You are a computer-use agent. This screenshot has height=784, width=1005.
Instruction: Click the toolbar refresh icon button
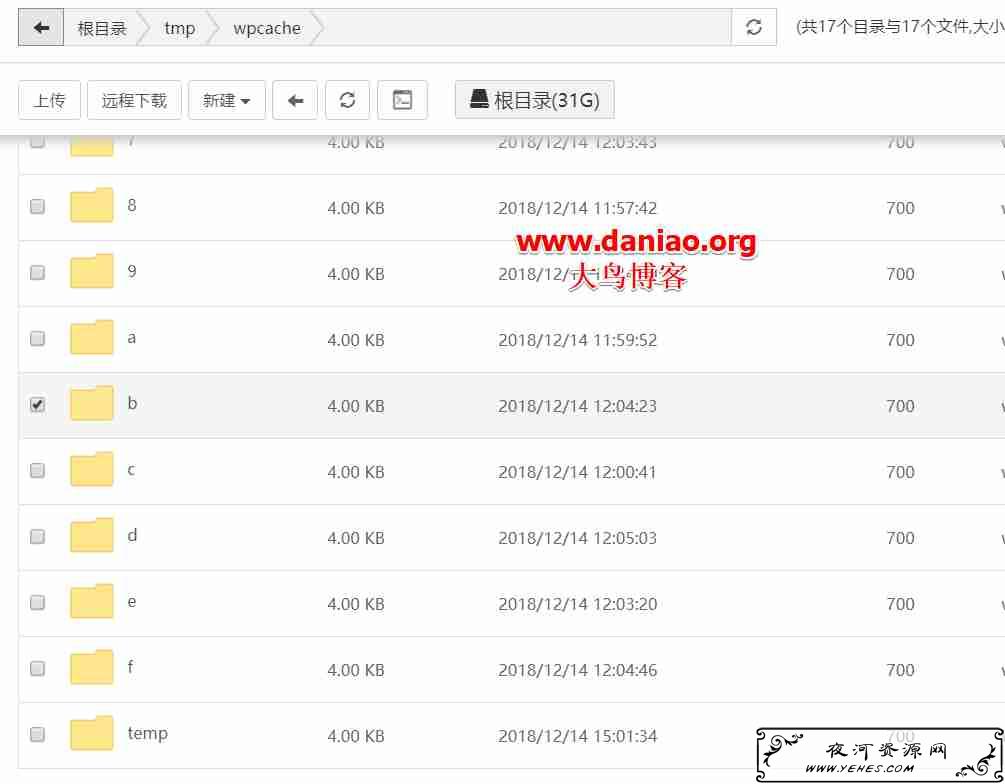coord(347,100)
